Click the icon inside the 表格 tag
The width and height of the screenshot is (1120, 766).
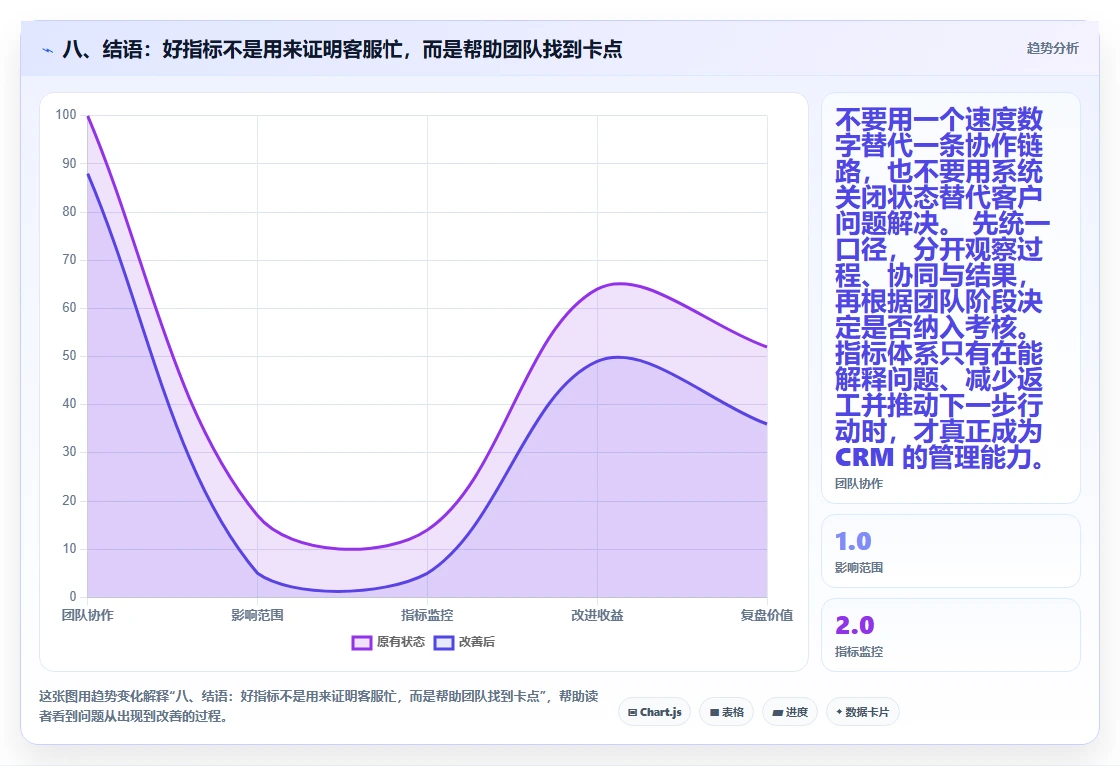(x=714, y=712)
